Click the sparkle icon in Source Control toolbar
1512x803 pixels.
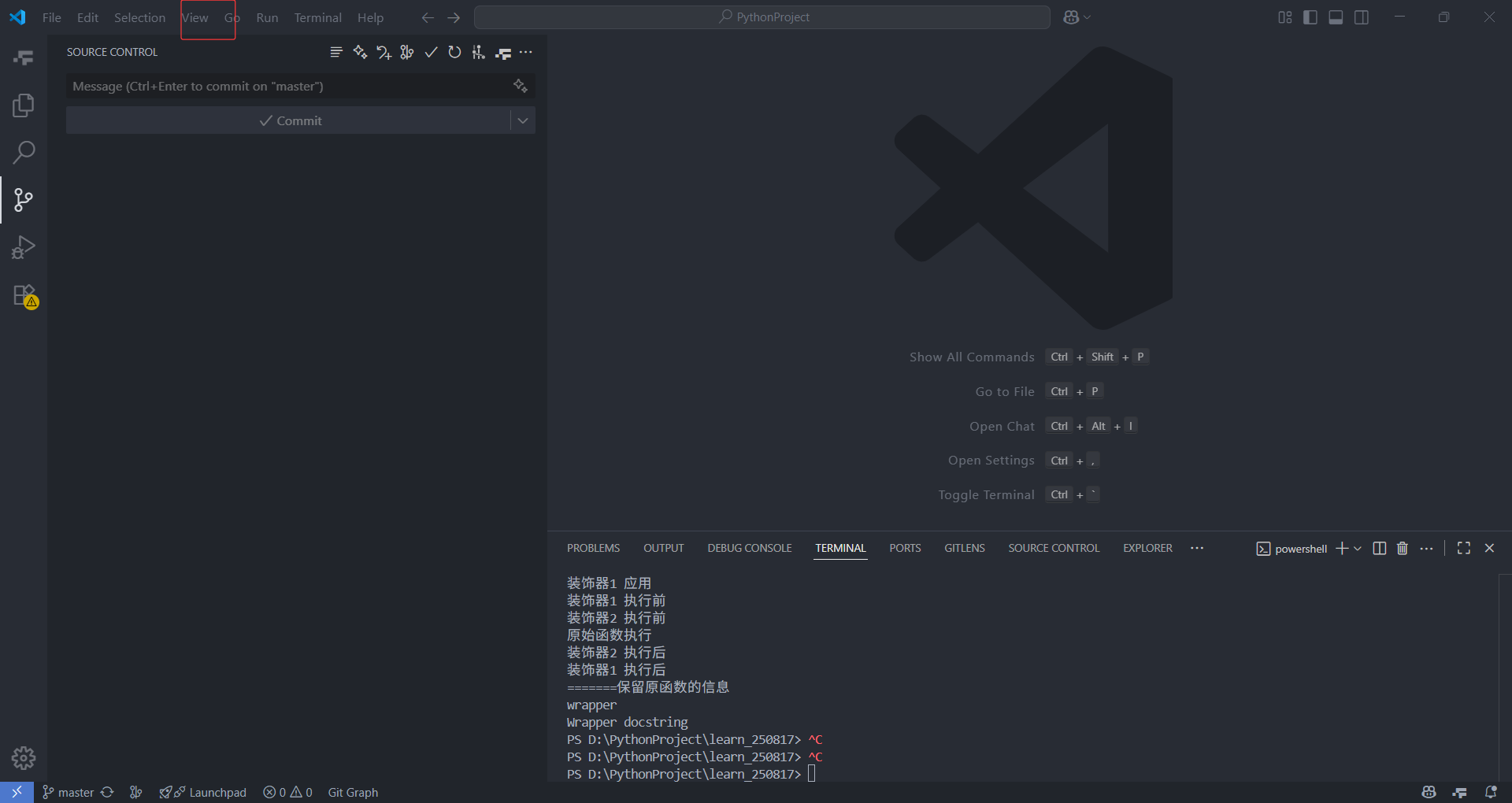click(x=360, y=52)
